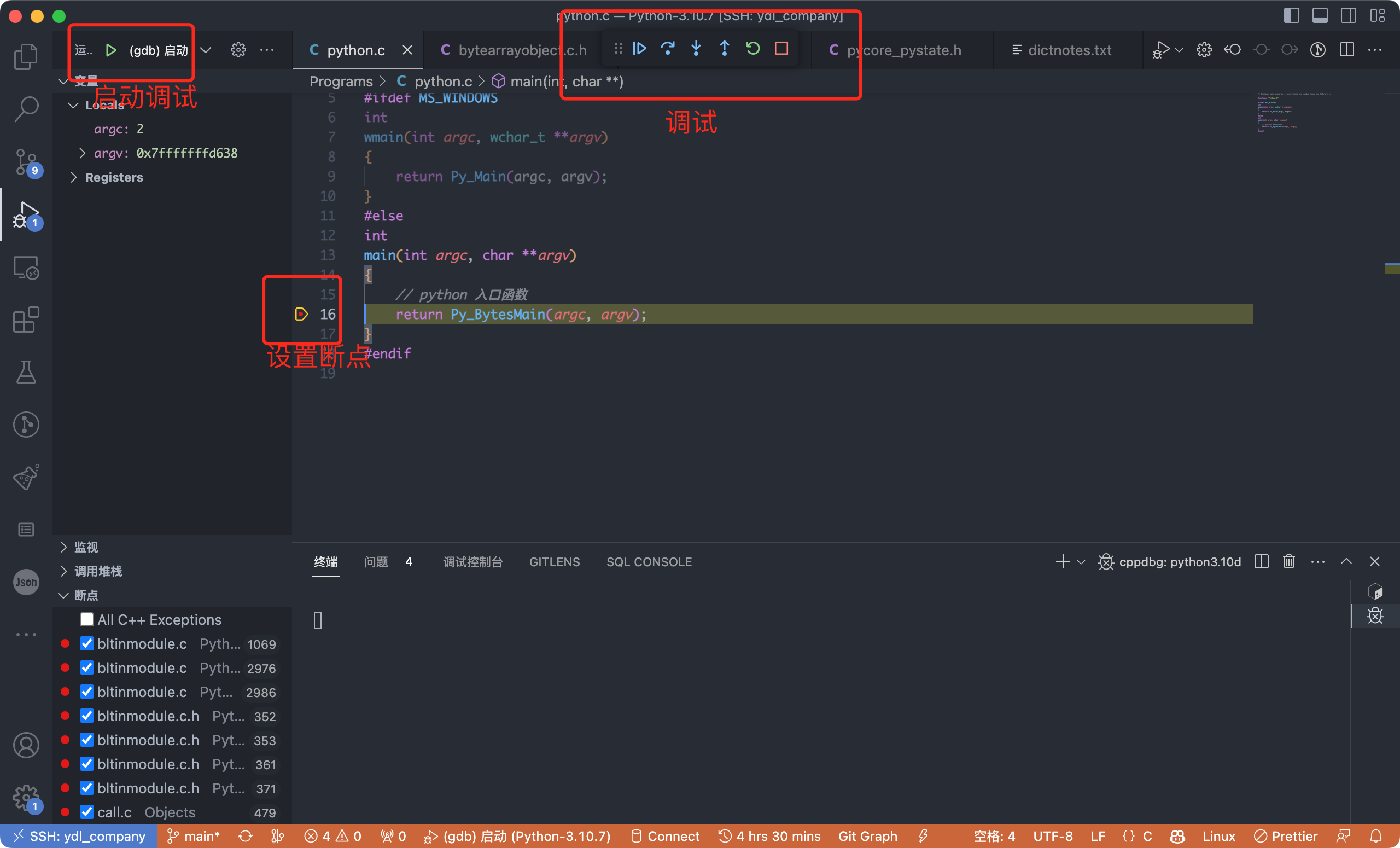
Task: Open the Testing flask view
Action: pos(26,372)
